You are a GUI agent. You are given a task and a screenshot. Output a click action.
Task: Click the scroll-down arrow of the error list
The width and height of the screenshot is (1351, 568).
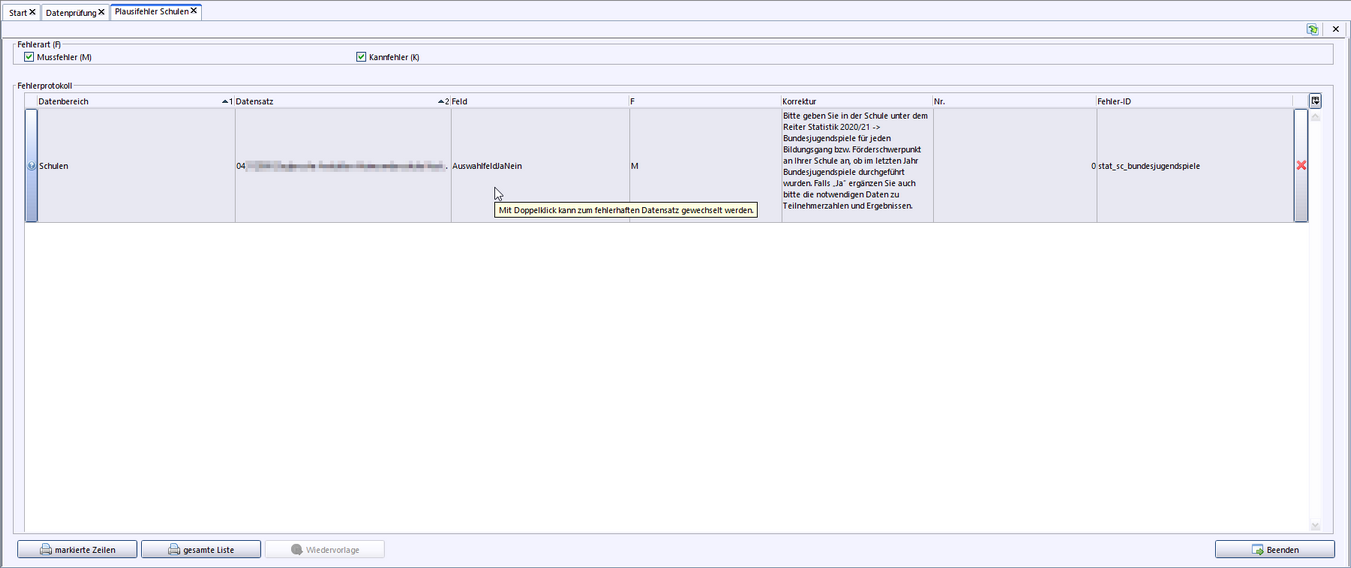[x=1315, y=526]
